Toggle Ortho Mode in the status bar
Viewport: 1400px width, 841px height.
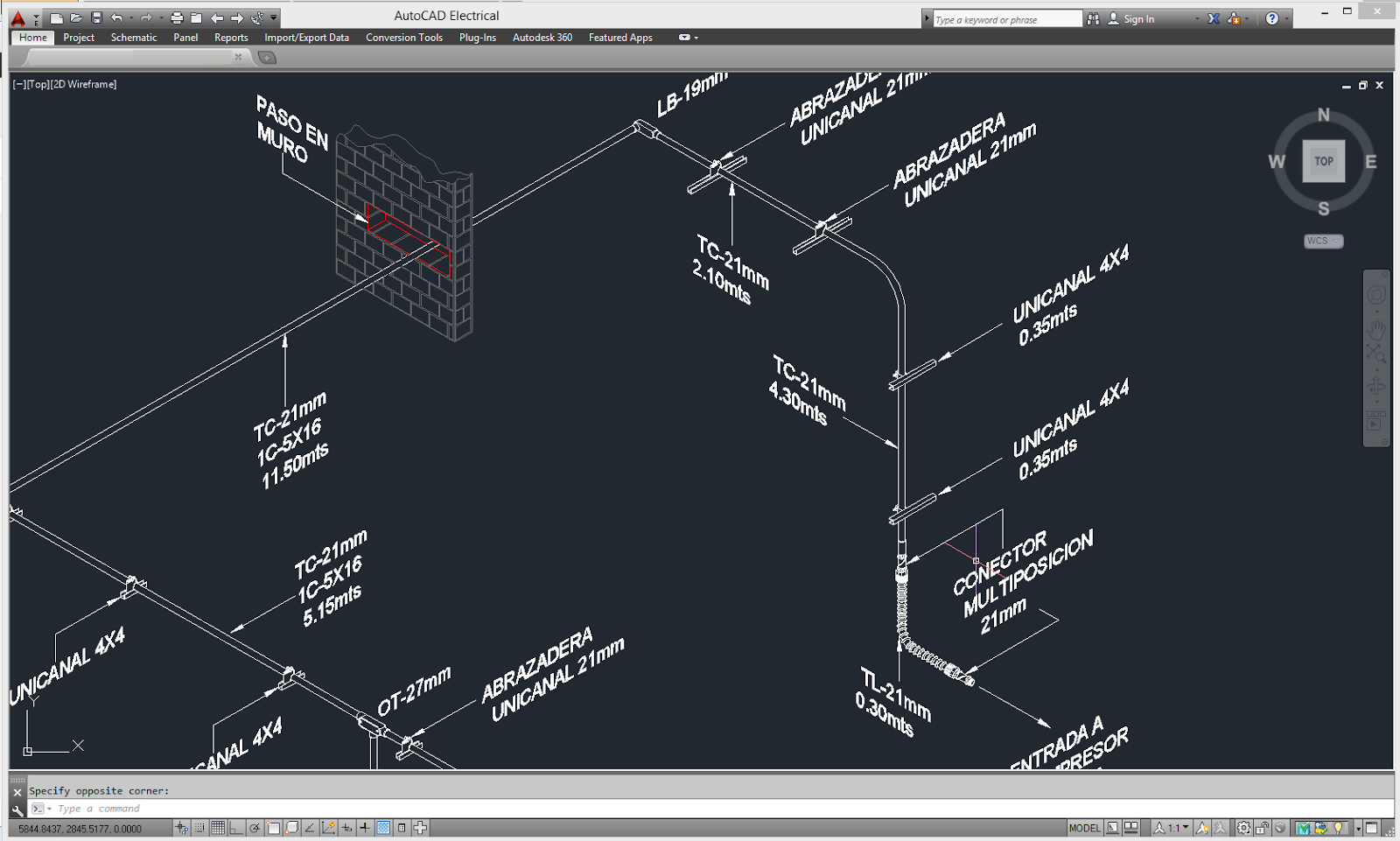(x=236, y=827)
